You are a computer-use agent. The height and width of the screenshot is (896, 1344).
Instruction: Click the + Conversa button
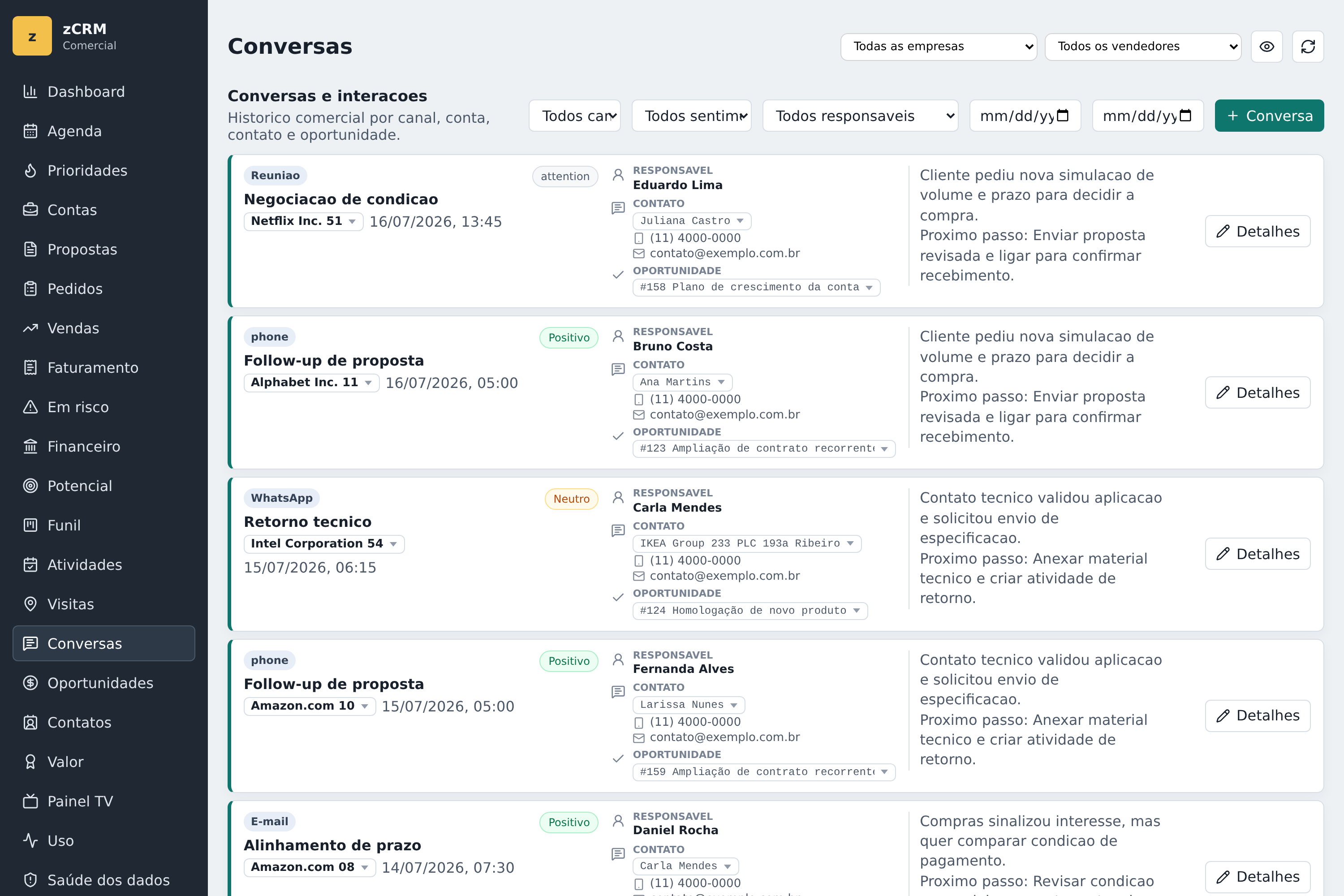pyautogui.click(x=1269, y=116)
